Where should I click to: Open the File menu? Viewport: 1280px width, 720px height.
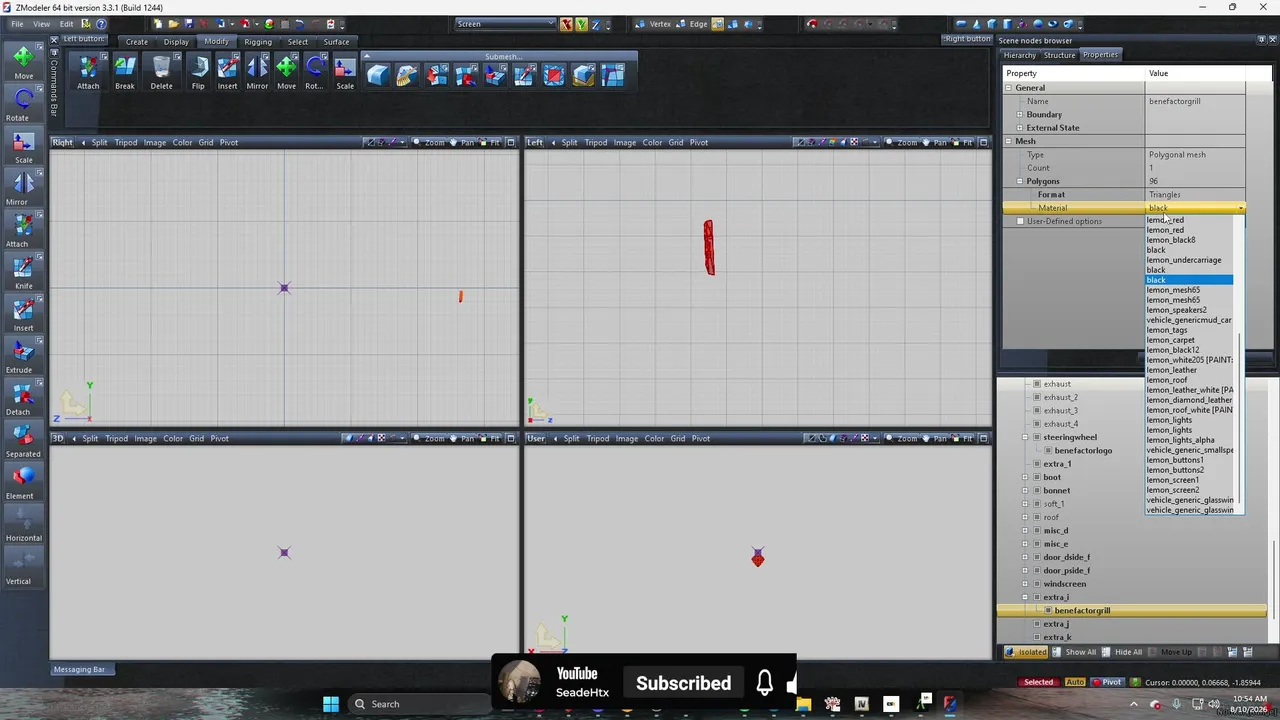click(x=17, y=24)
